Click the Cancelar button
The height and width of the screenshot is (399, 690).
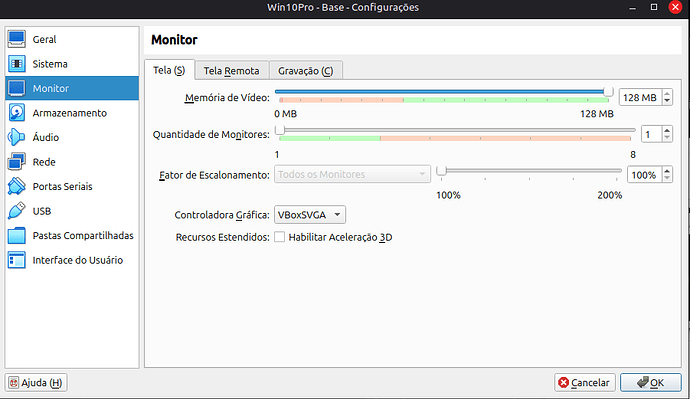click(584, 382)
